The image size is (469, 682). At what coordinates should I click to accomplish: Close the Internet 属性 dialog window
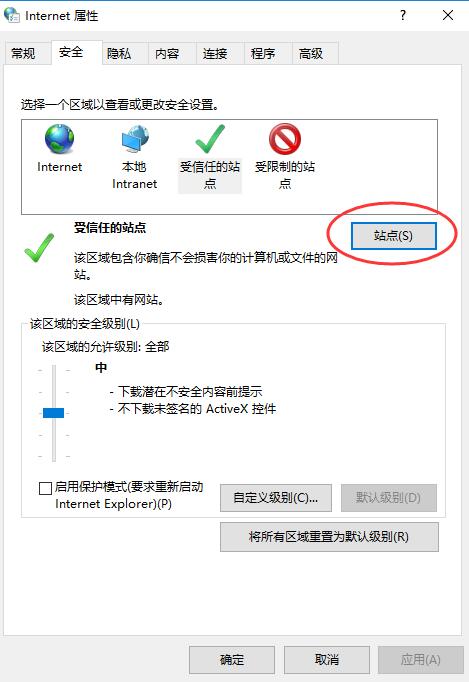[448, 15]
